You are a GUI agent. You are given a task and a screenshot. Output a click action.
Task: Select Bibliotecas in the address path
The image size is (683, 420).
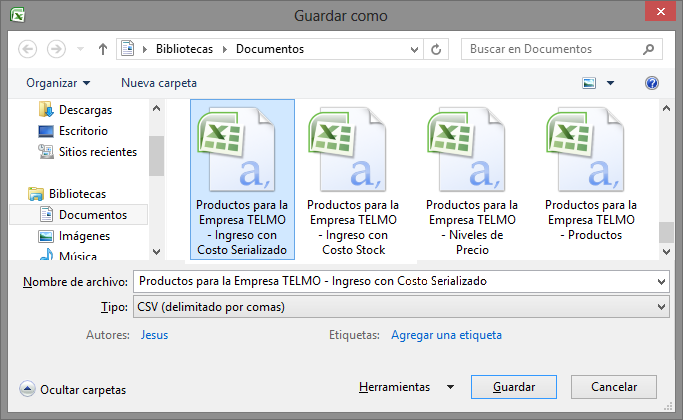pos(185,49)
